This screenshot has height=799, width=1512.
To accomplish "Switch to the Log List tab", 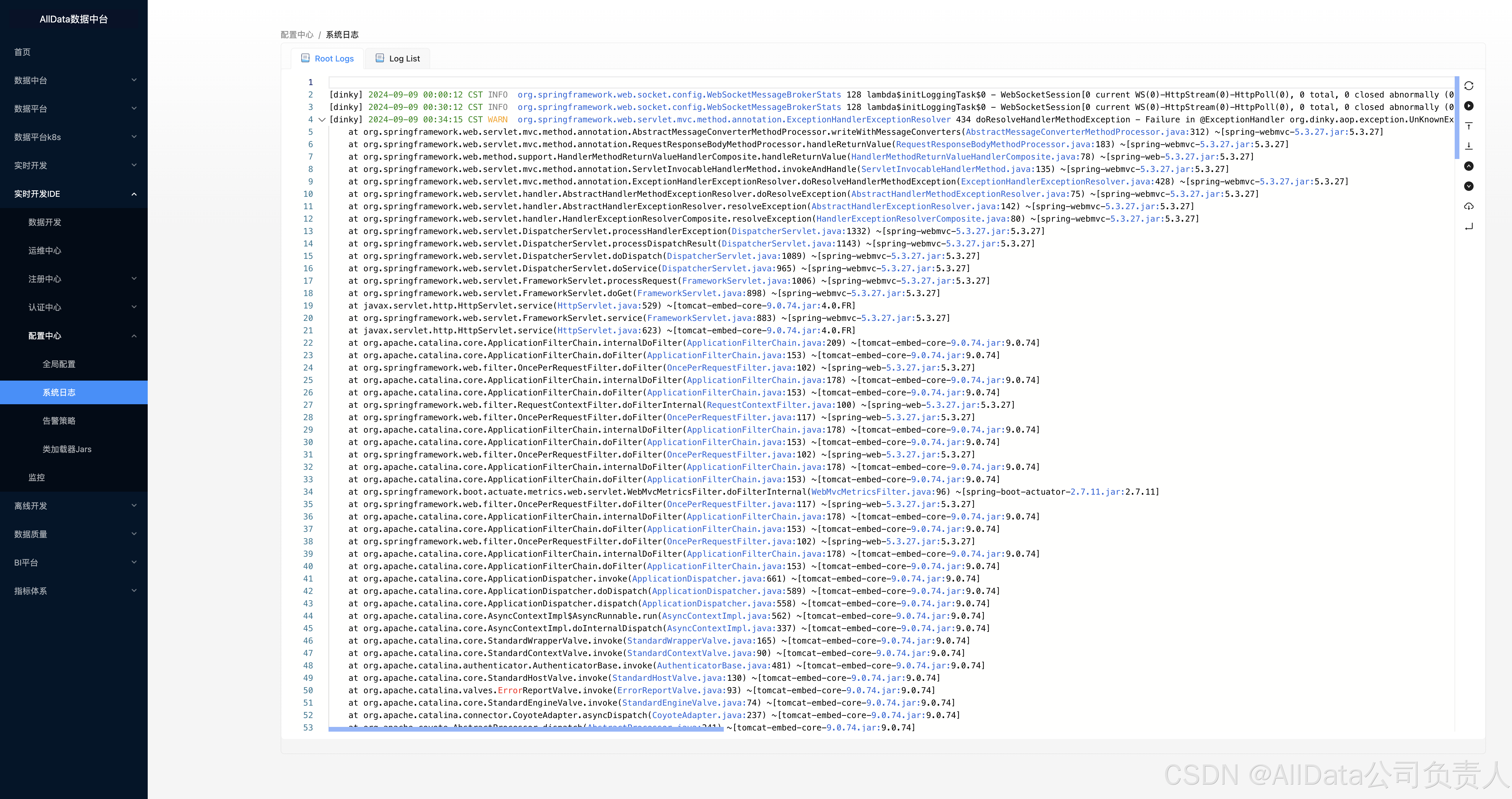I will click(398, 59).
